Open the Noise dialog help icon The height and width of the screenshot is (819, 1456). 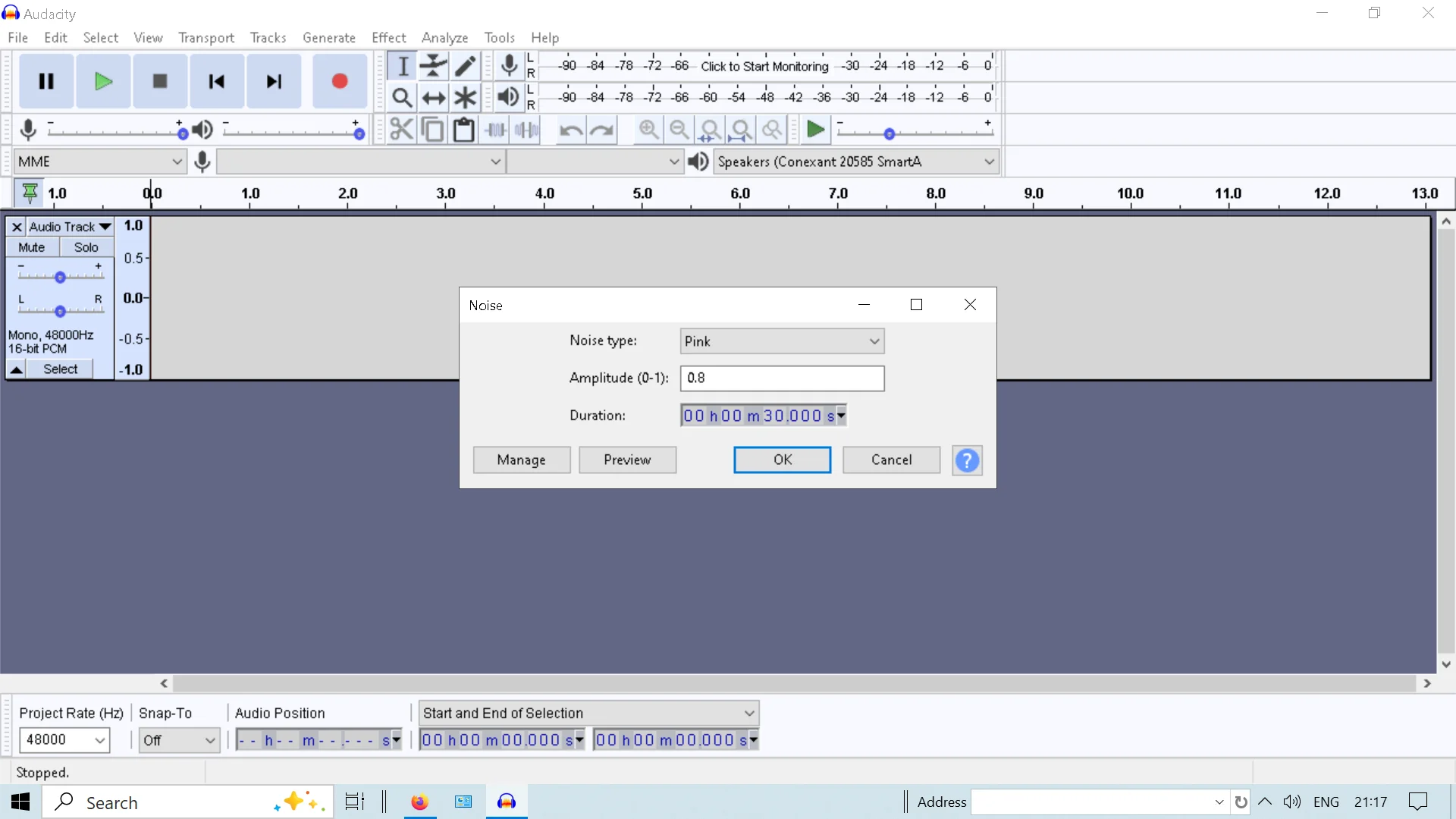coord(967,460)
